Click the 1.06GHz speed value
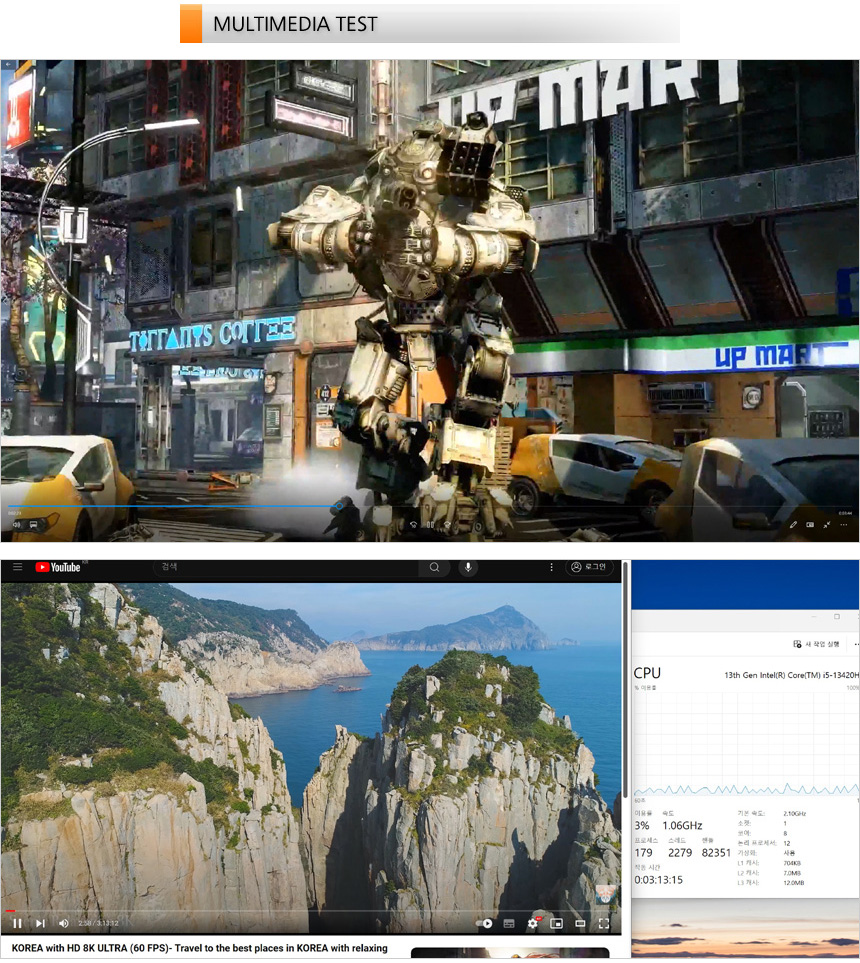The image size is (860, 963). [682, 825]
